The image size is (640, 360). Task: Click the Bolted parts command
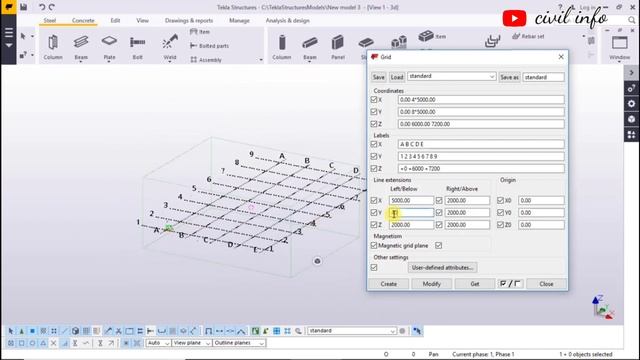coord(209,46)
